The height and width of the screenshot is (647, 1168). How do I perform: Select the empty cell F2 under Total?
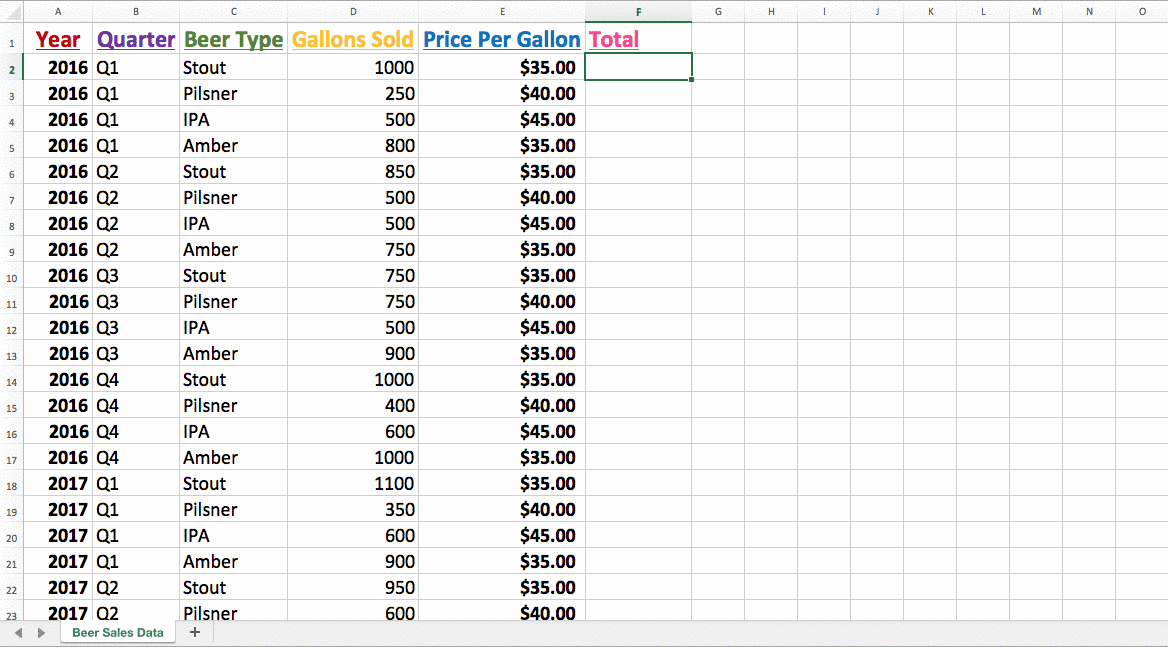click(x=638, y=67)
